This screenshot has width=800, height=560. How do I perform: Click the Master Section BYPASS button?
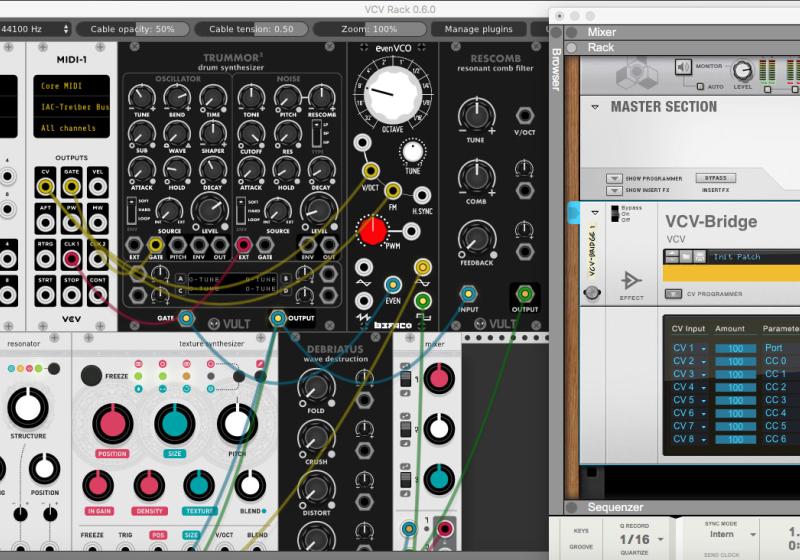(715, 178)
